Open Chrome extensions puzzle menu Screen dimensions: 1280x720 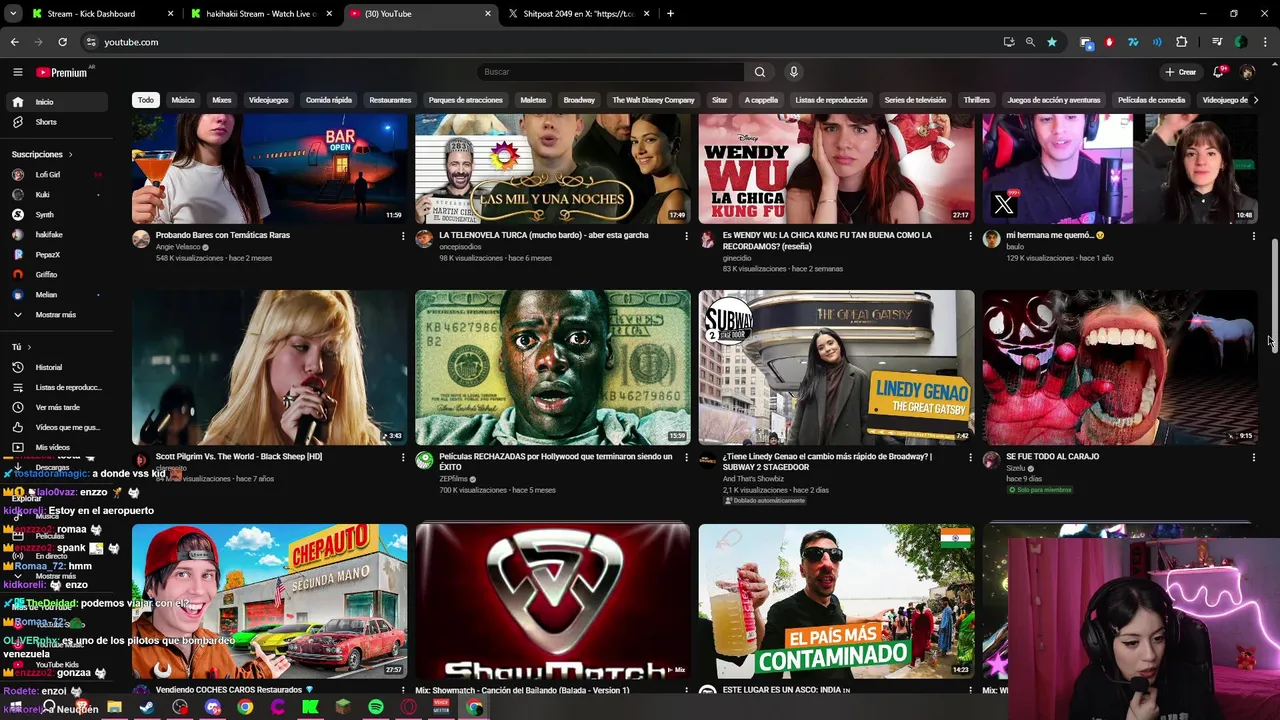tap(1182, 42)
